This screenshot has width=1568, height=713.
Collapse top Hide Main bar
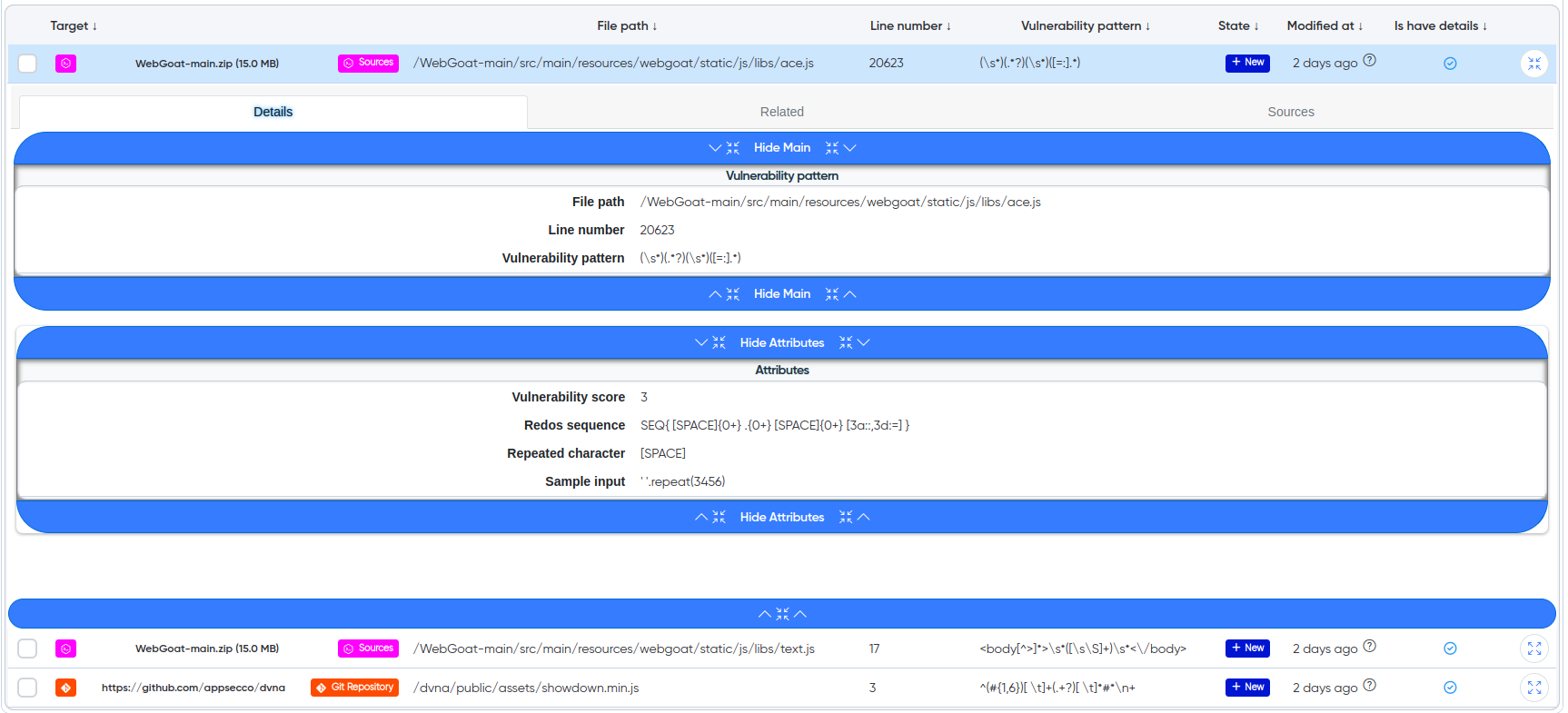782,148
